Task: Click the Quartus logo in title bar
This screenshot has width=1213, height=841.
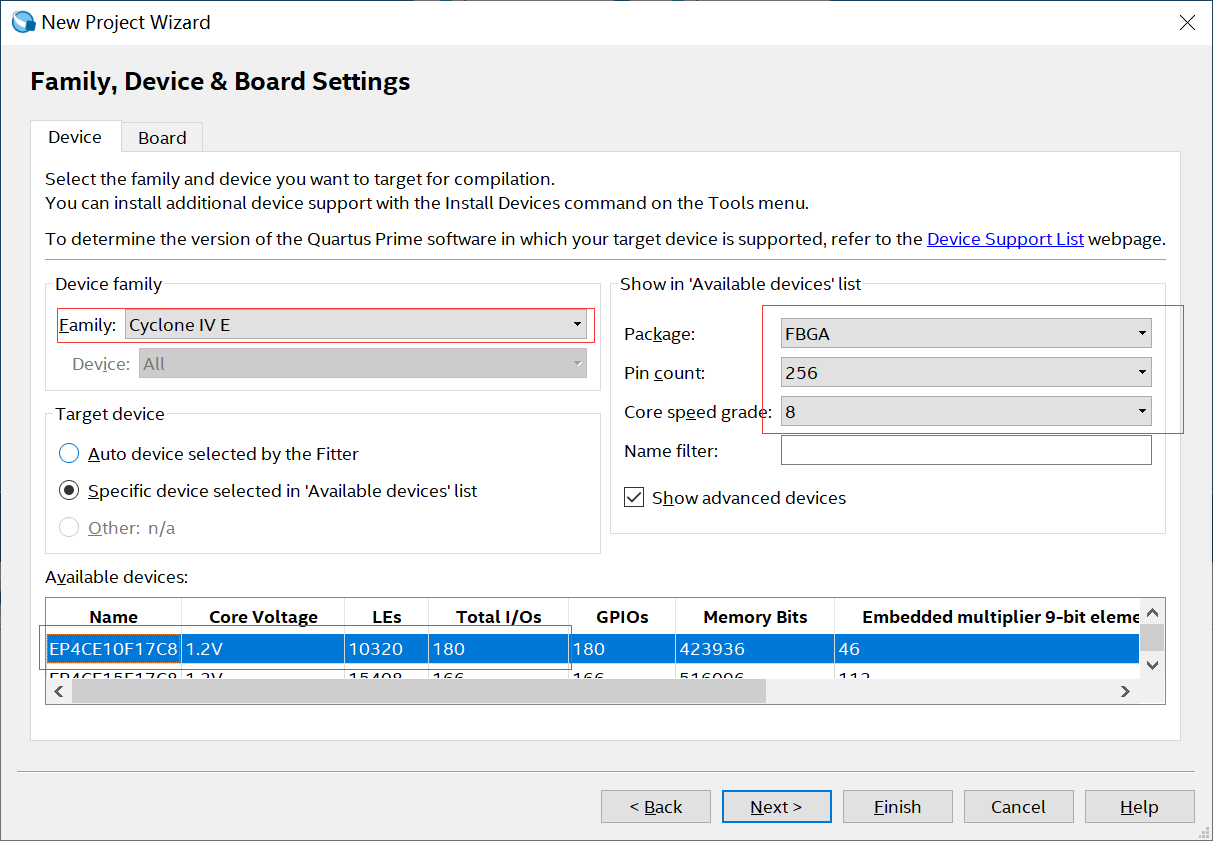Action: [23, 22]
